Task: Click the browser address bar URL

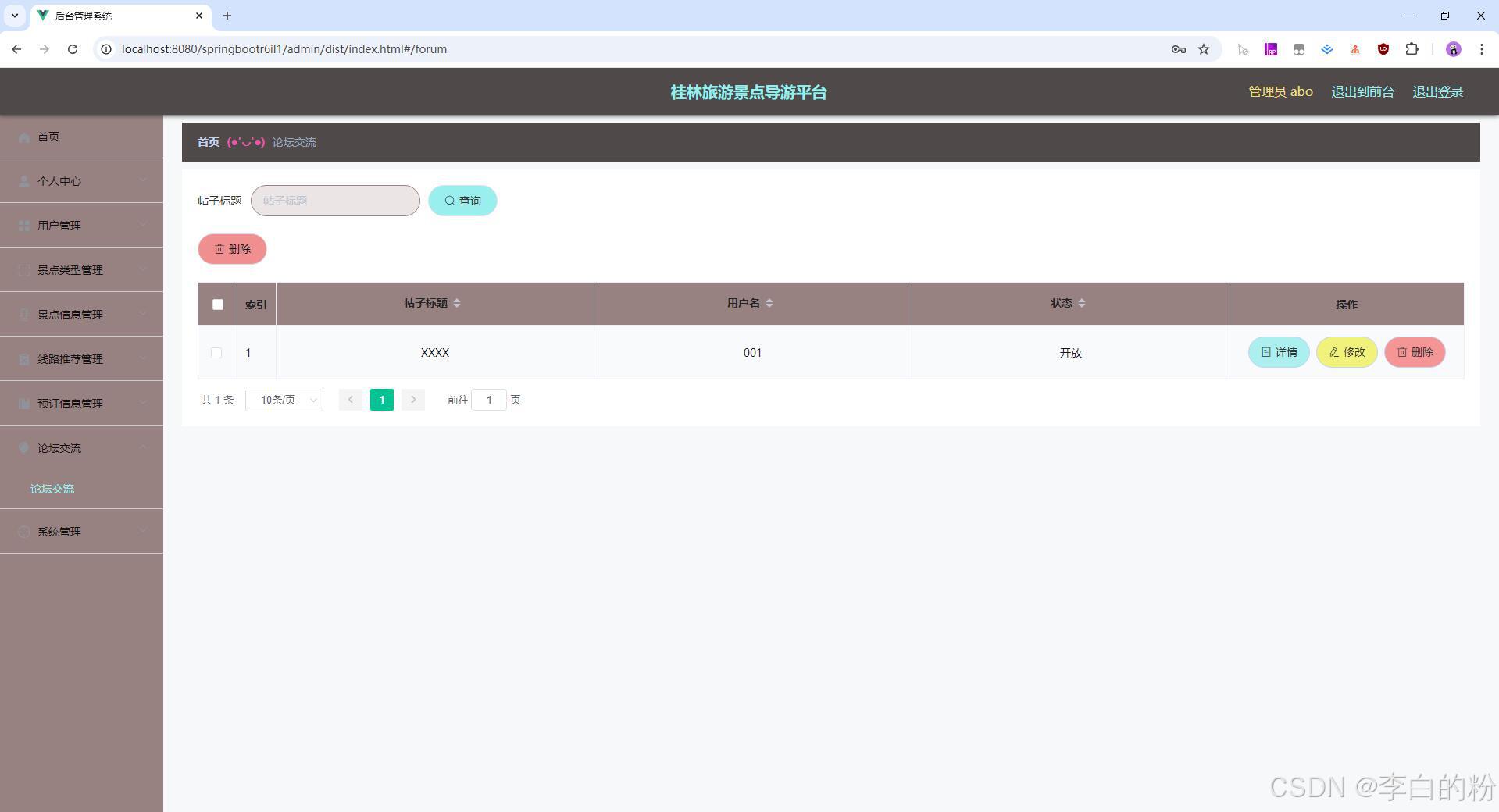Action: 284,49
